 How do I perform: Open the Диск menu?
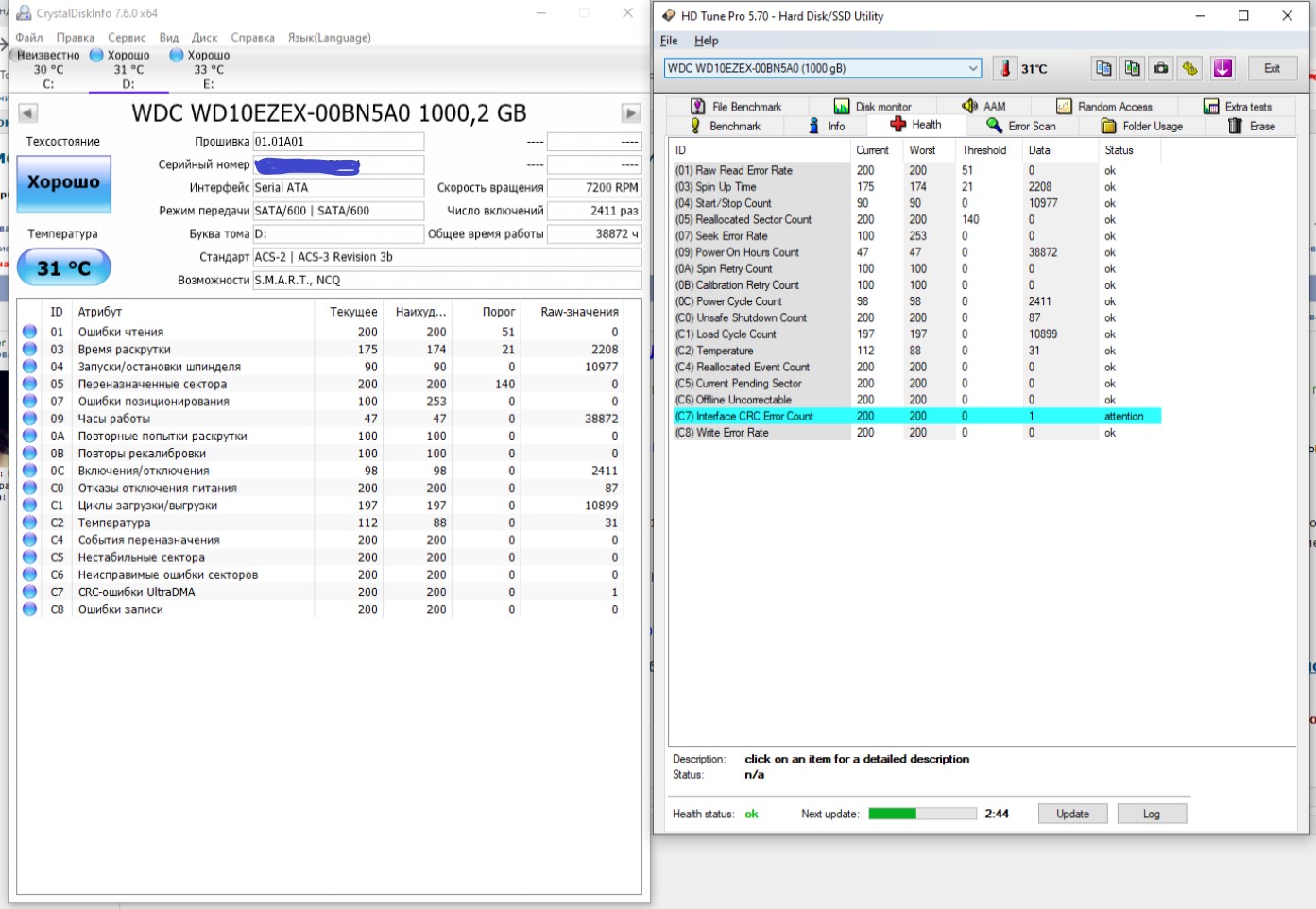tap(205, 38)
